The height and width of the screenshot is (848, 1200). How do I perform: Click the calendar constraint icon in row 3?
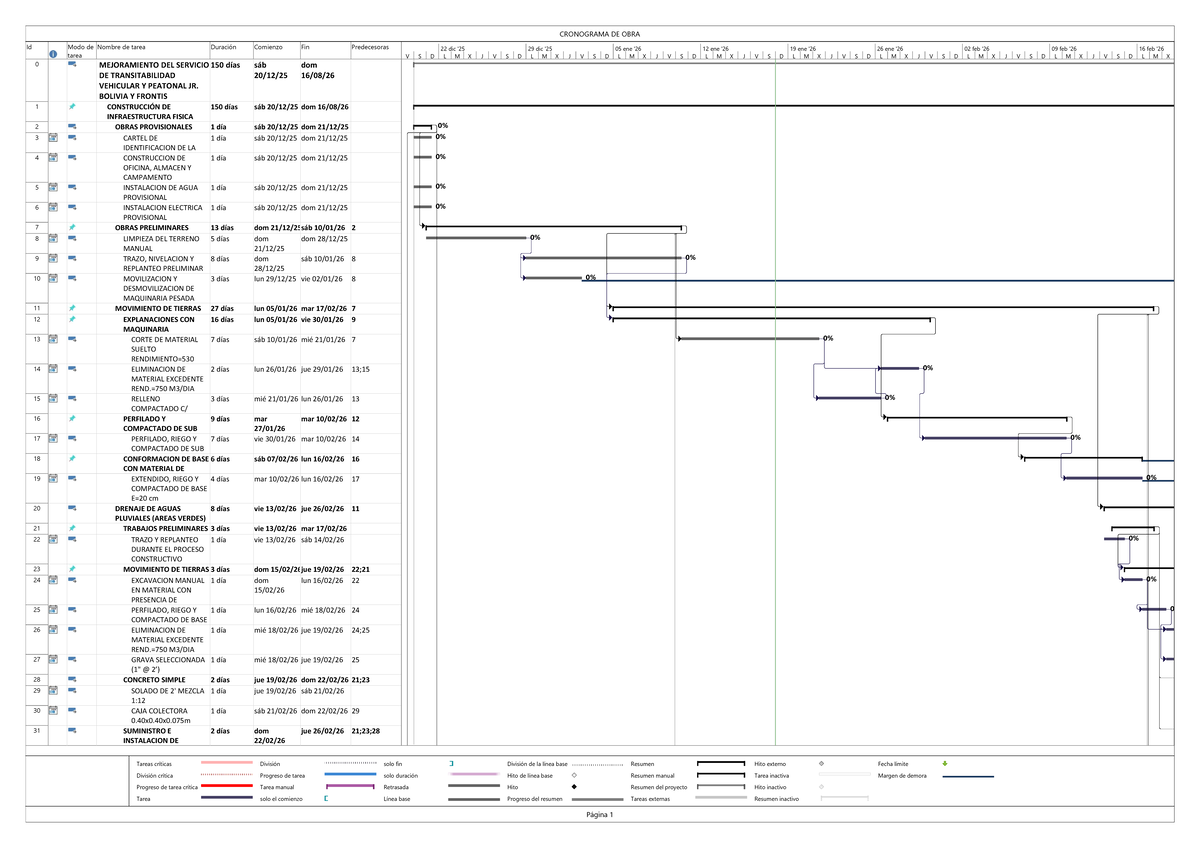[53, 137]
